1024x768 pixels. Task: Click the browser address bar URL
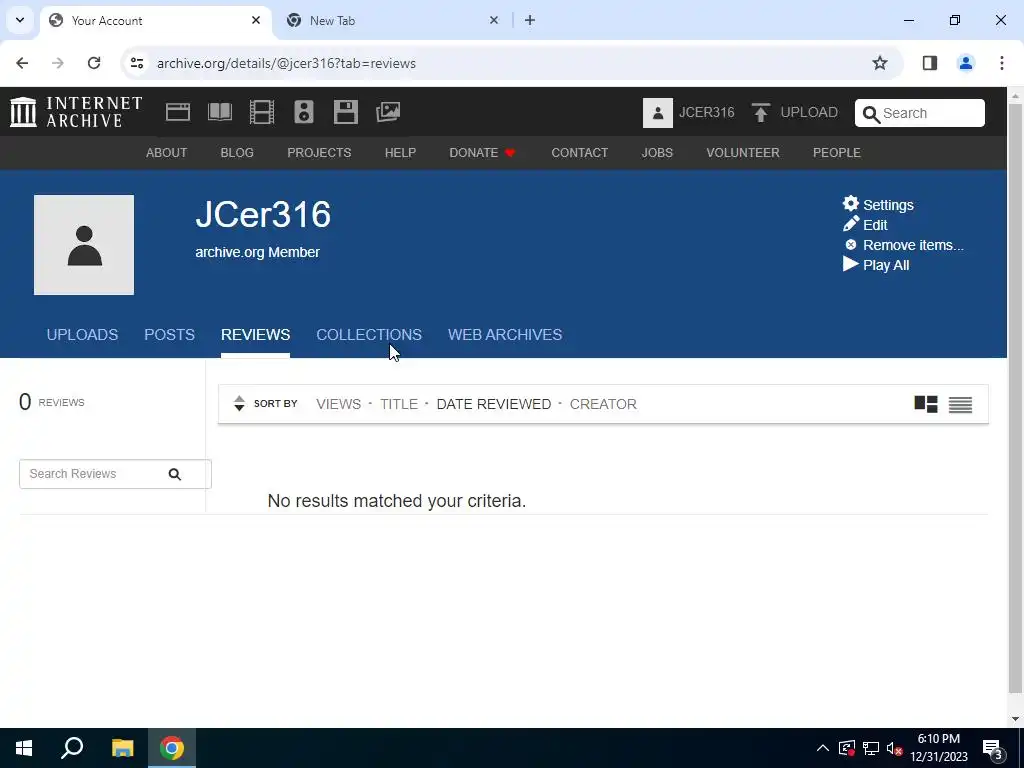click(x=286, y=63)
